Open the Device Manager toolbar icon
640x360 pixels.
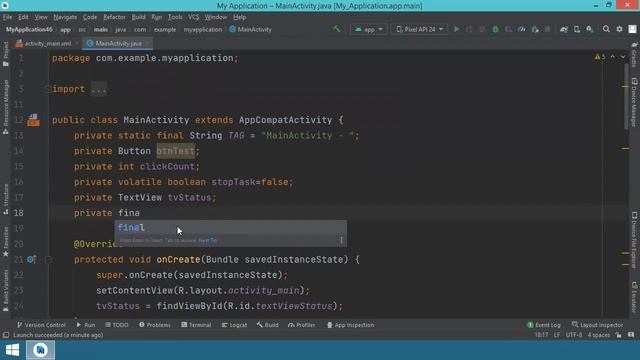[x=577, y=29]
